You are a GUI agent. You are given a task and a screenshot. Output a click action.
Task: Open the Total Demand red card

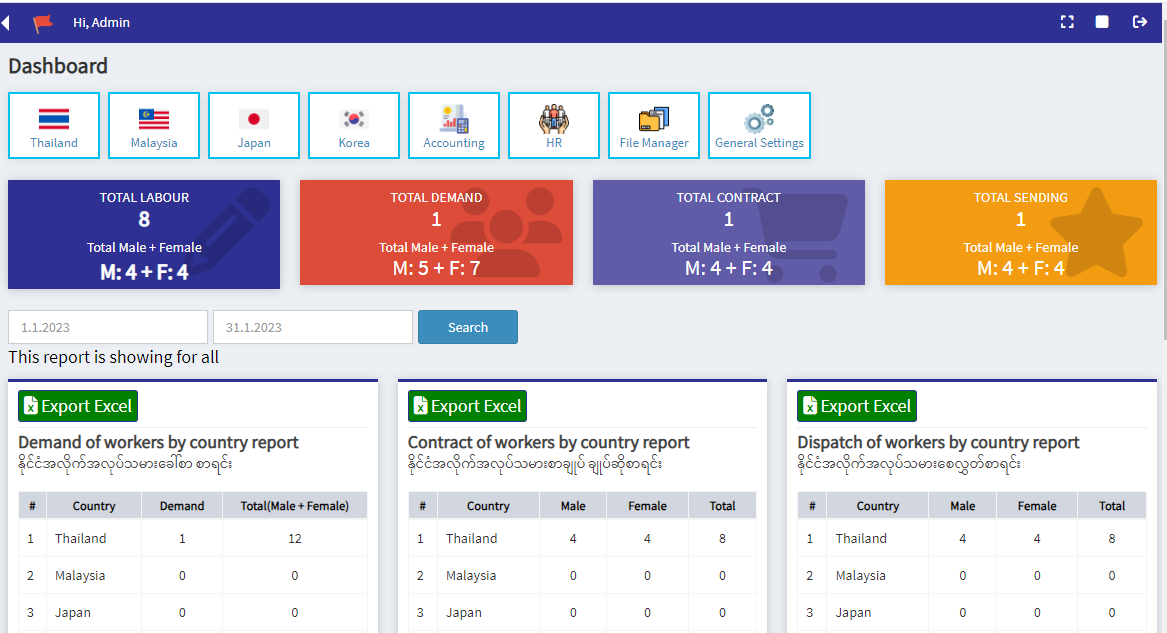[436, 232]
